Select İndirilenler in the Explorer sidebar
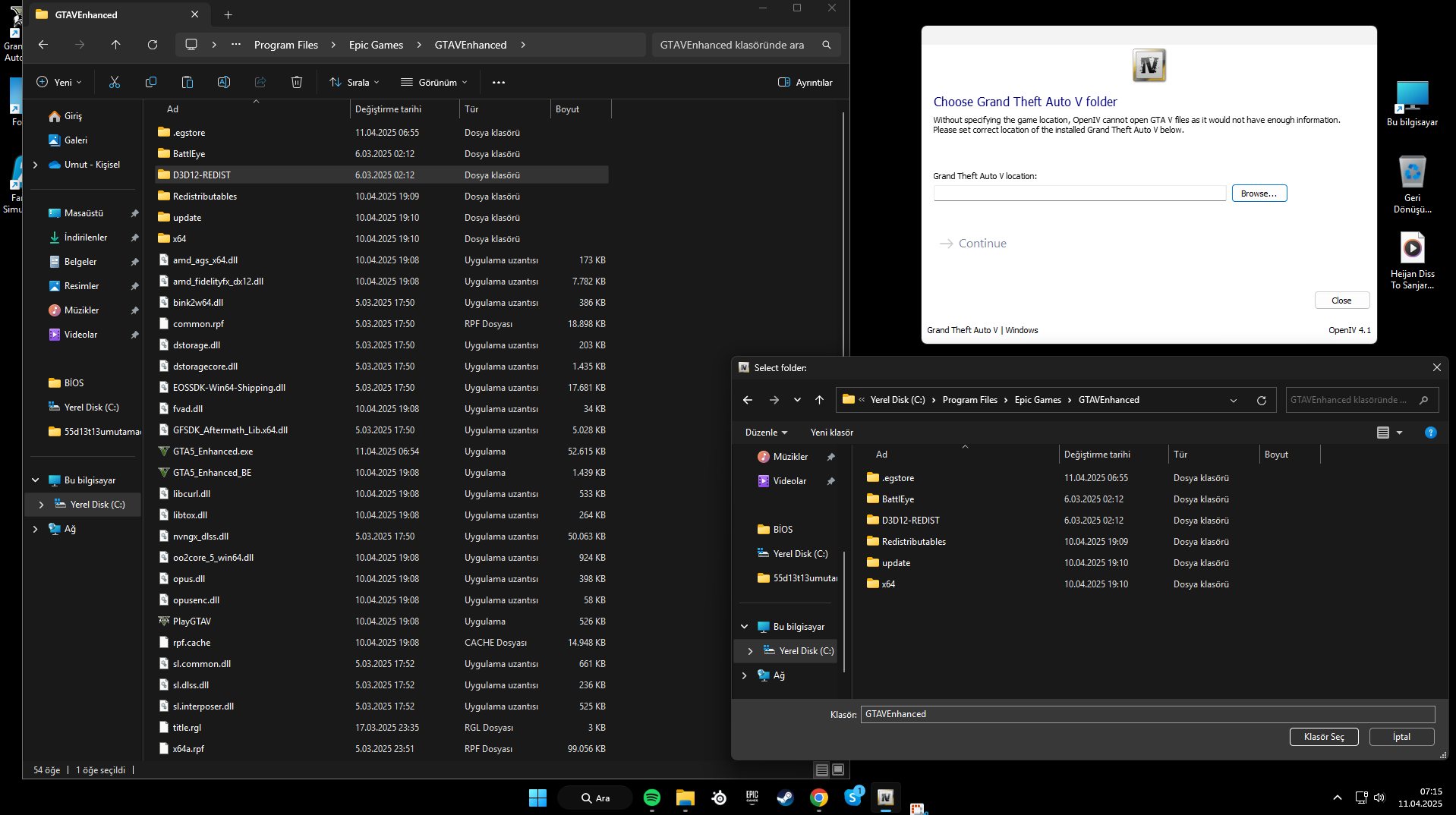 (x=85, y=238)
